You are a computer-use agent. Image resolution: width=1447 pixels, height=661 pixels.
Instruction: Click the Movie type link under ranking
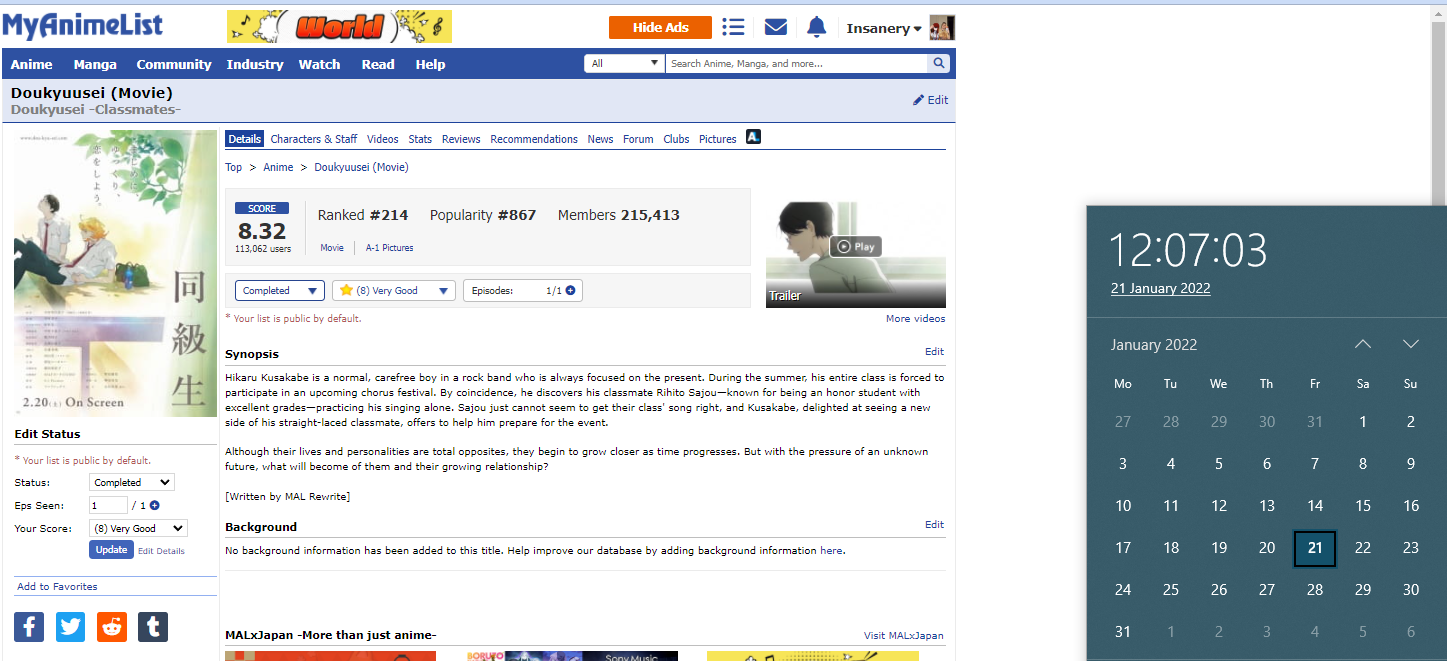332,248
